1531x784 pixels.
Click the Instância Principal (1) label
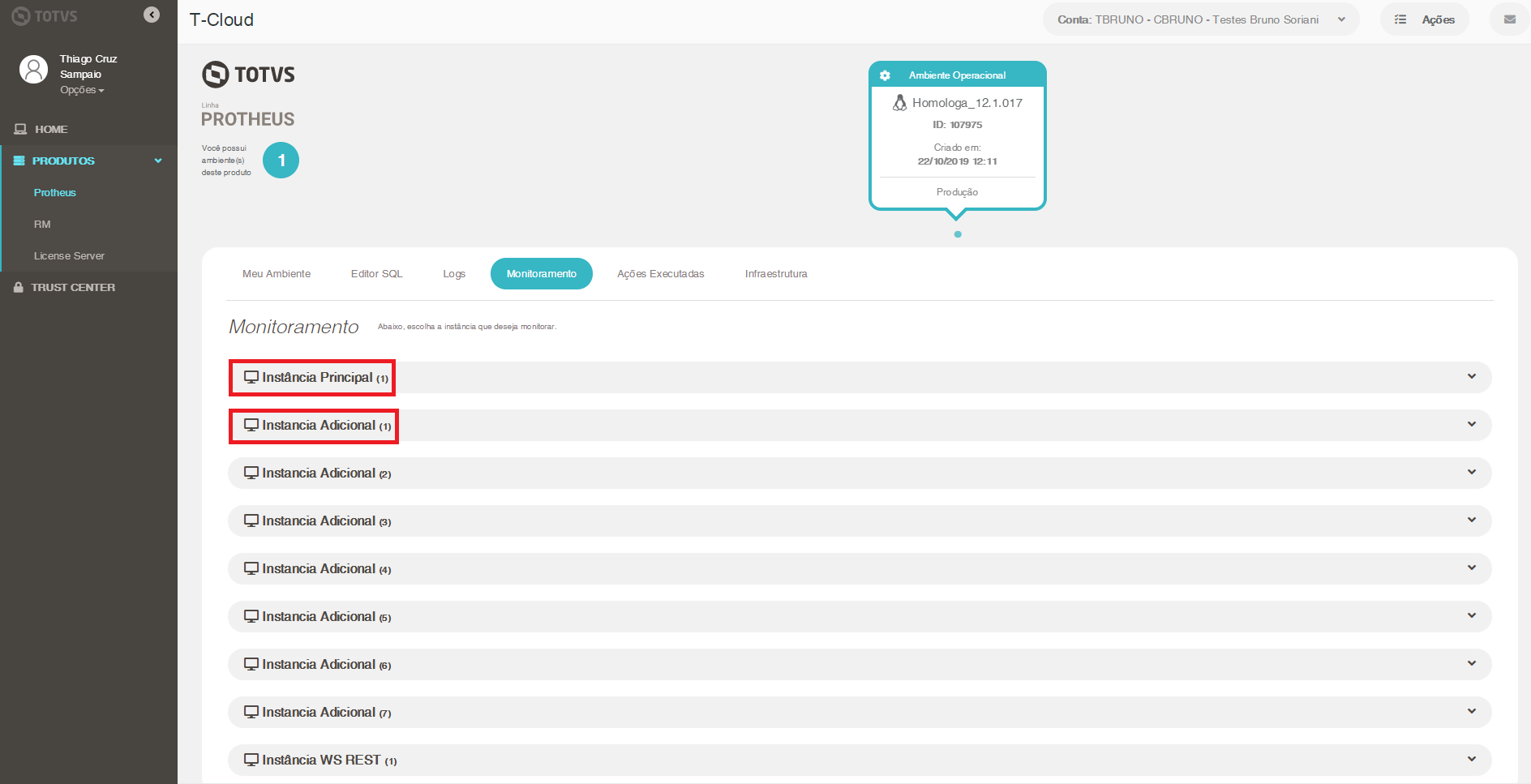(x=325, y=378)
